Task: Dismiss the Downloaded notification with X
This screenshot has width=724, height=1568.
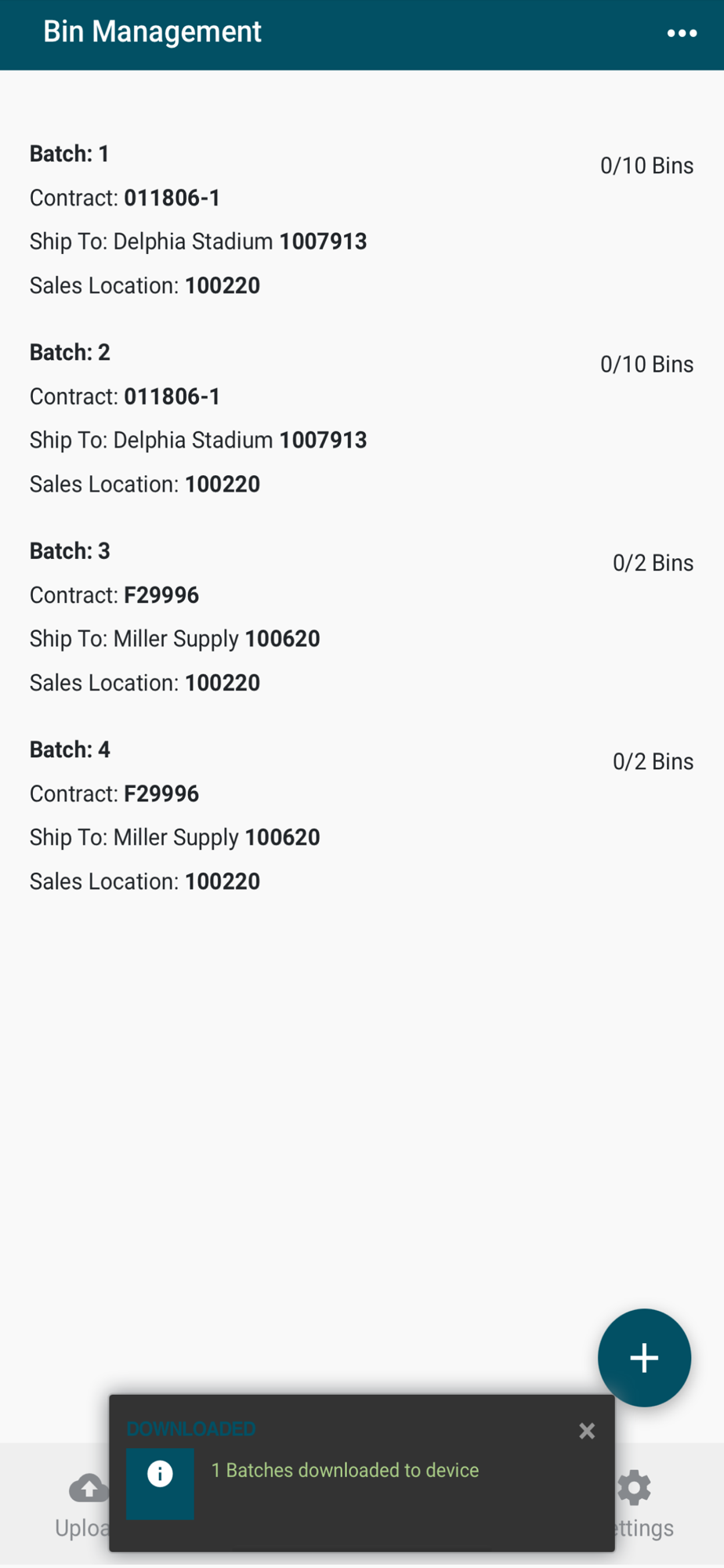Action: pos(587,1431)
